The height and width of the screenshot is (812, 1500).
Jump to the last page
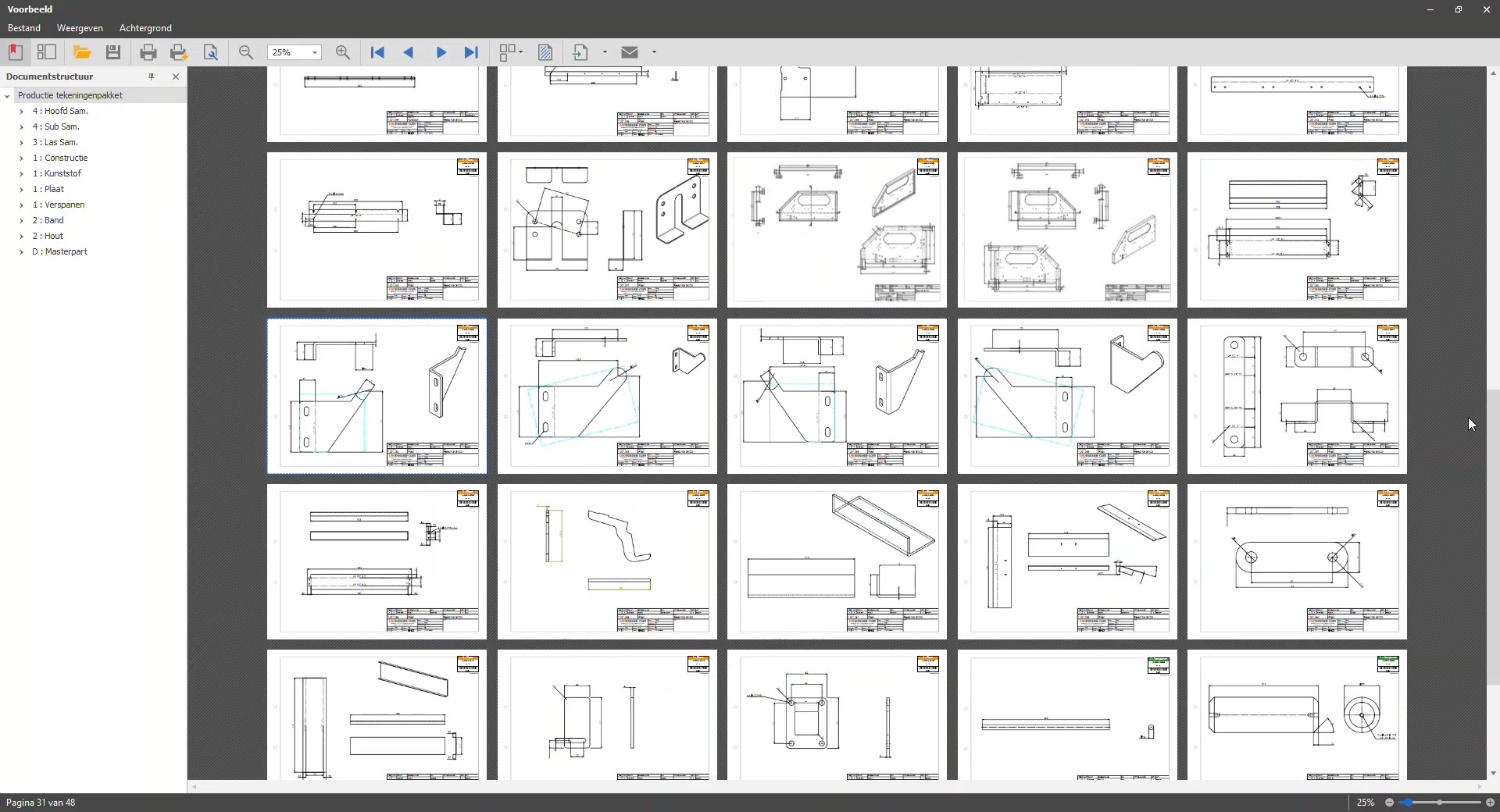(x=471, y=52)
